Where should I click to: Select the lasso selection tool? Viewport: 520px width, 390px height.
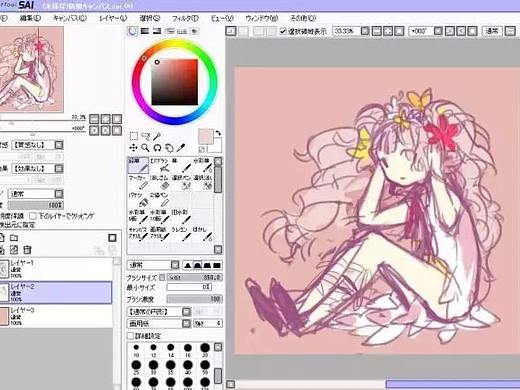[x=145, y=136]
